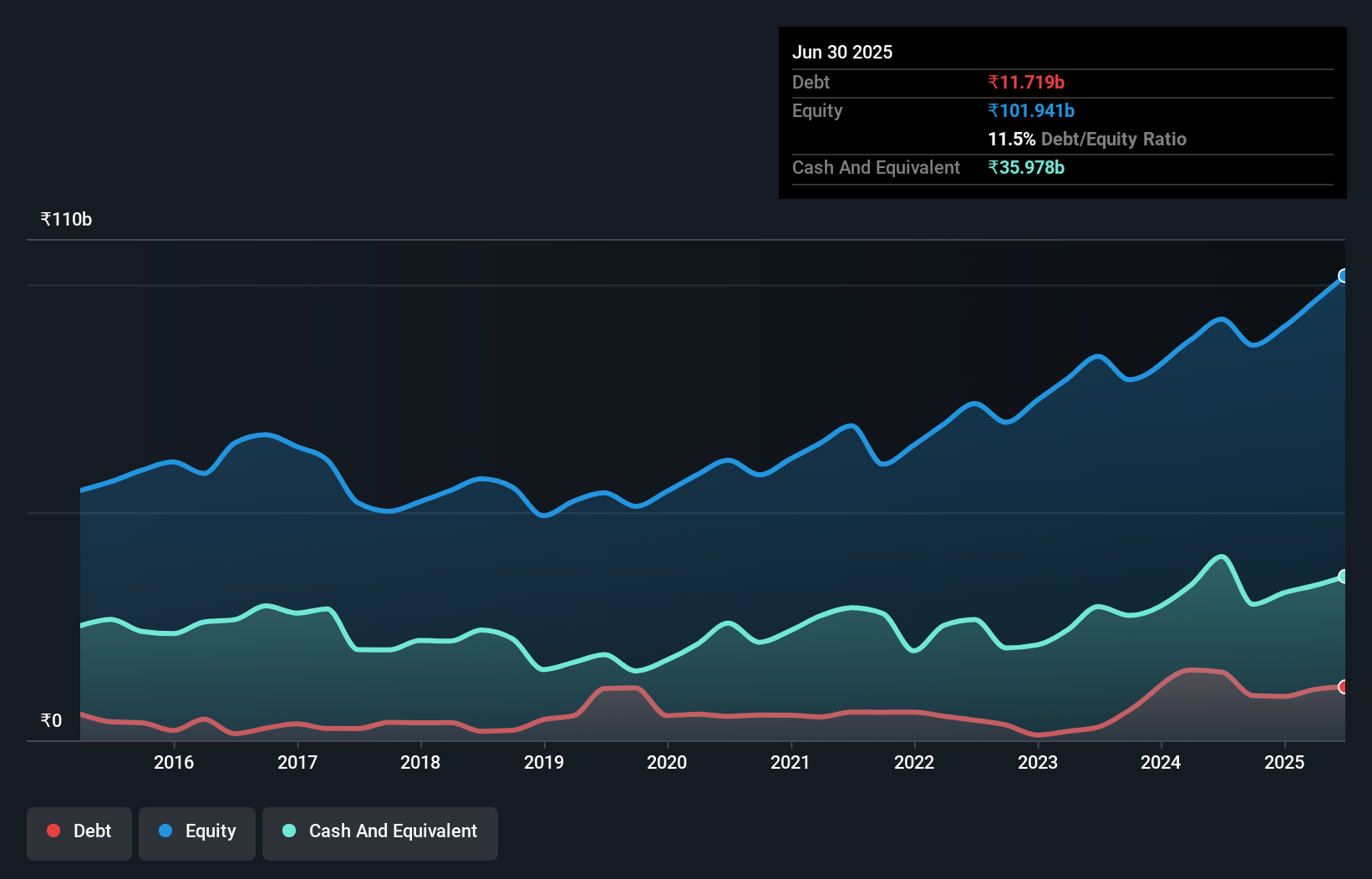Open the Debt/Equity Ratio details row

pyautogui.click(x=1087, y=139)
